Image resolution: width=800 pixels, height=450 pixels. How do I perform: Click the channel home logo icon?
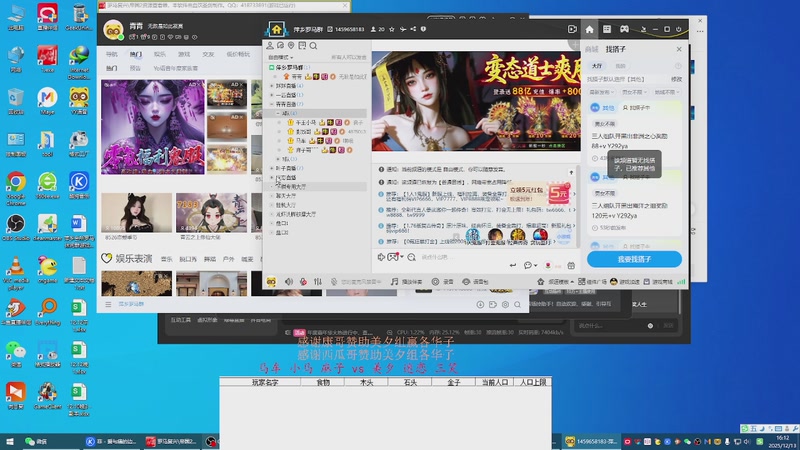pyautogui.click(x=276, y=29)
